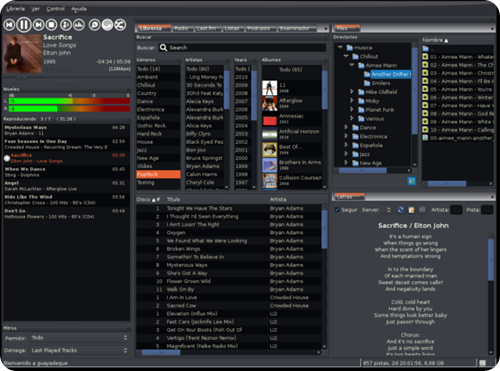Switch to the Examinador tab
The width and height of the screenshot is (500, 371).
click(x=296, y=29)
